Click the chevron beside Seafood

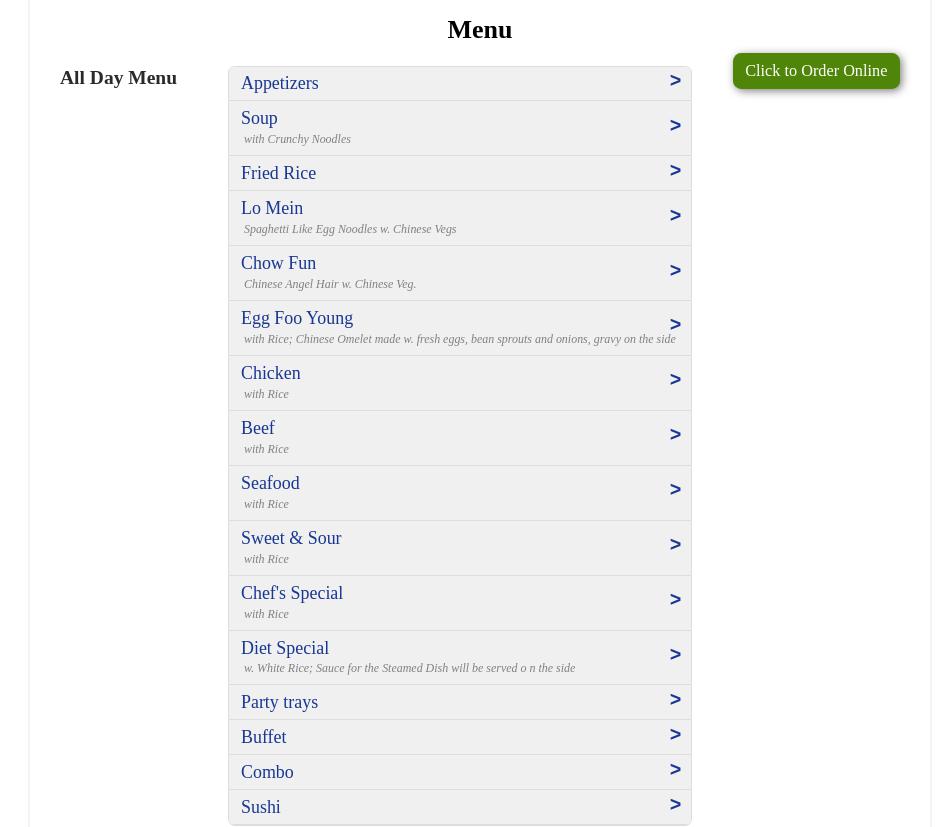pyautogui.click(x=675, y=490)
